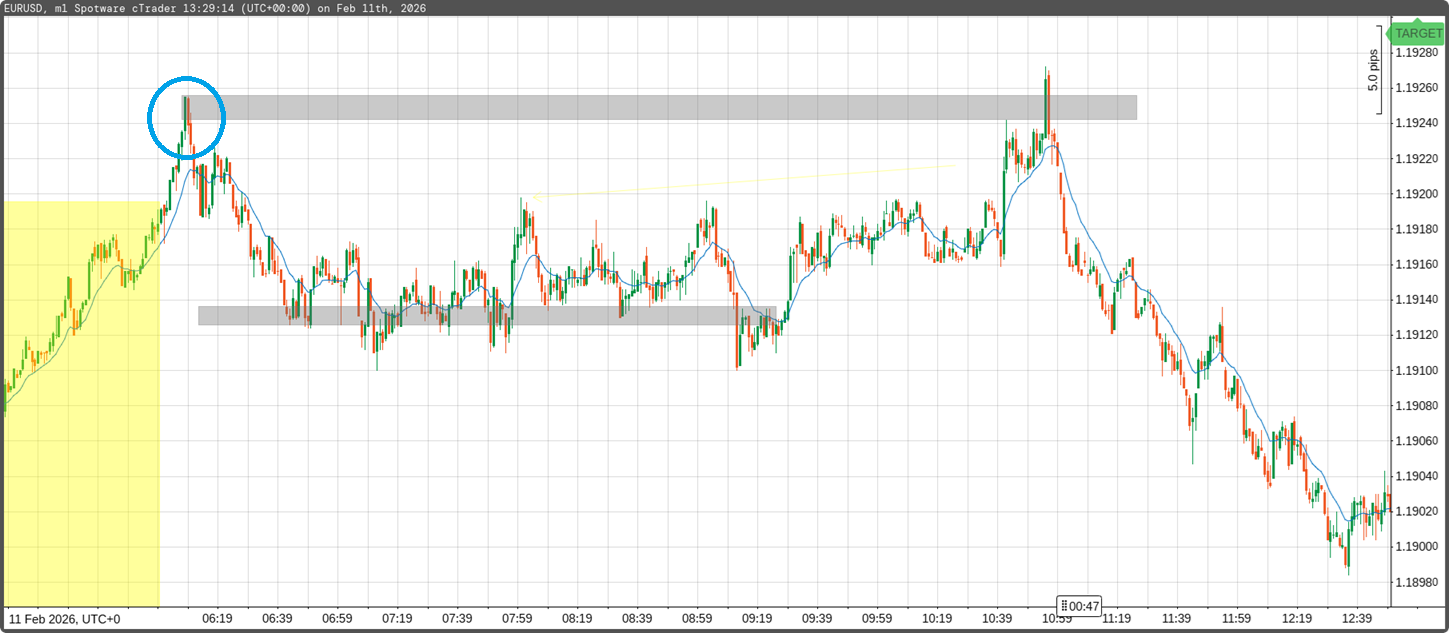Click the 07:59 time axis label
This screenshot has width=1449, height=633.
pyautogui.click(x=518, y=619)
